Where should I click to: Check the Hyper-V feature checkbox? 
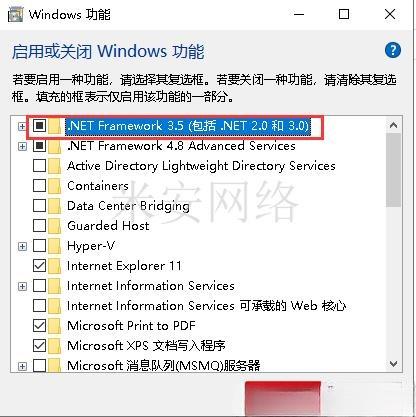(x=39, y=246)
